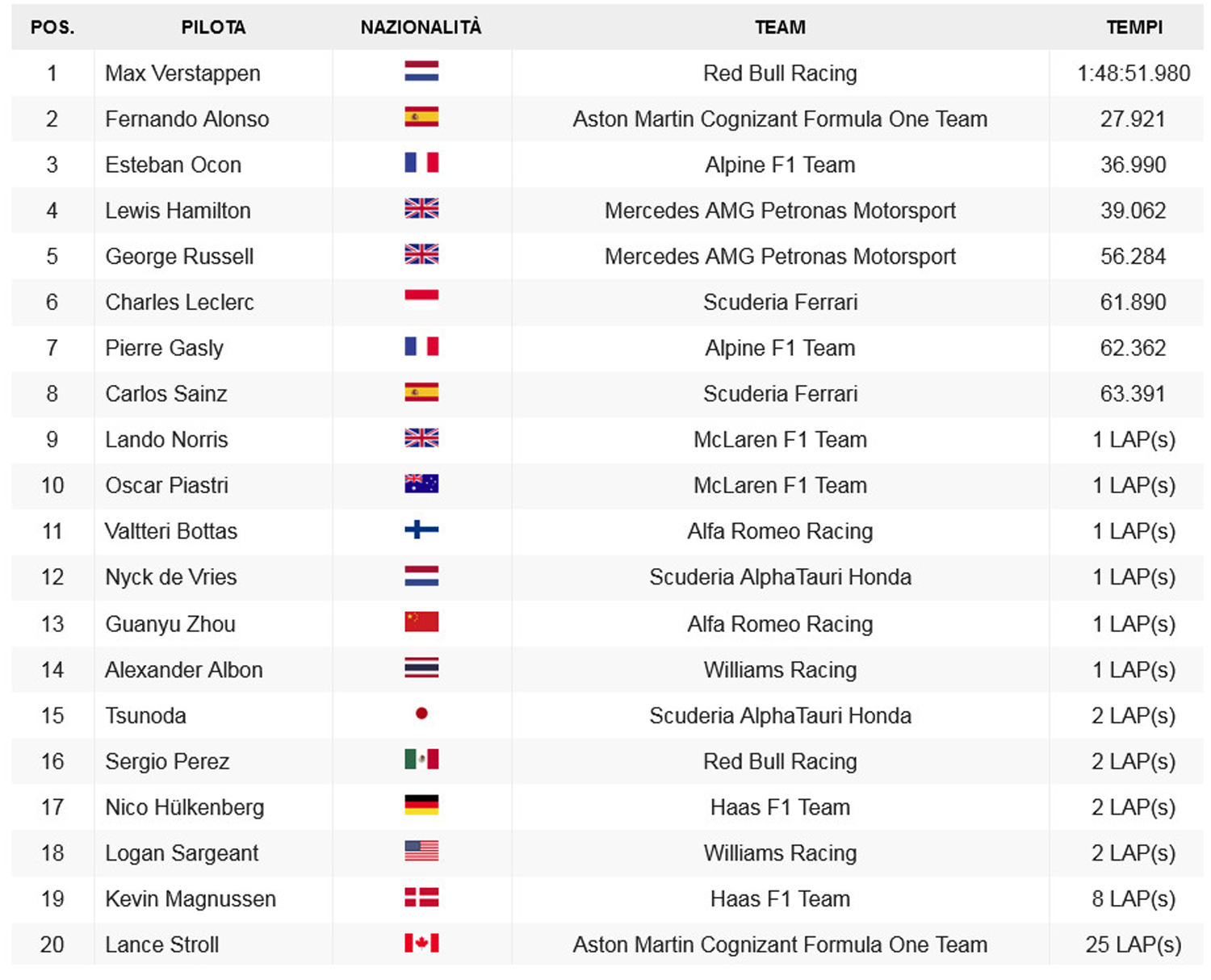This screenshot has width=1211, height=980.
Task: Click the Canadian flag in Lance Stroll's row
Action: (421, 943)
